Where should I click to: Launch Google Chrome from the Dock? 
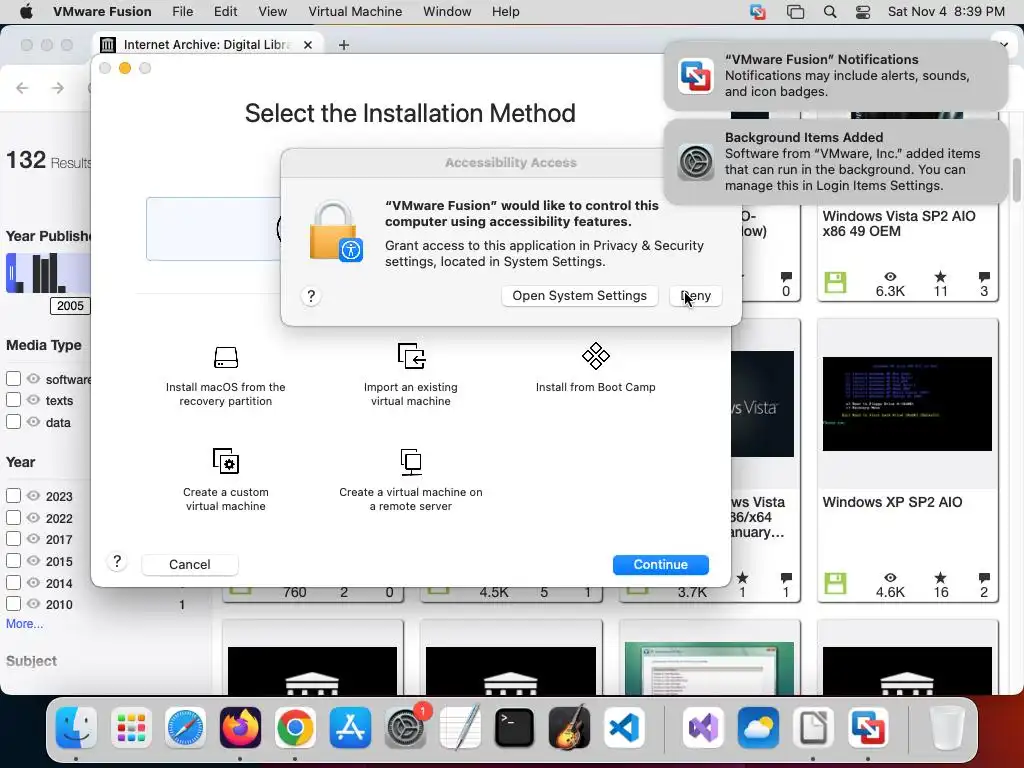pyautogui.click(x=295, y=728)
